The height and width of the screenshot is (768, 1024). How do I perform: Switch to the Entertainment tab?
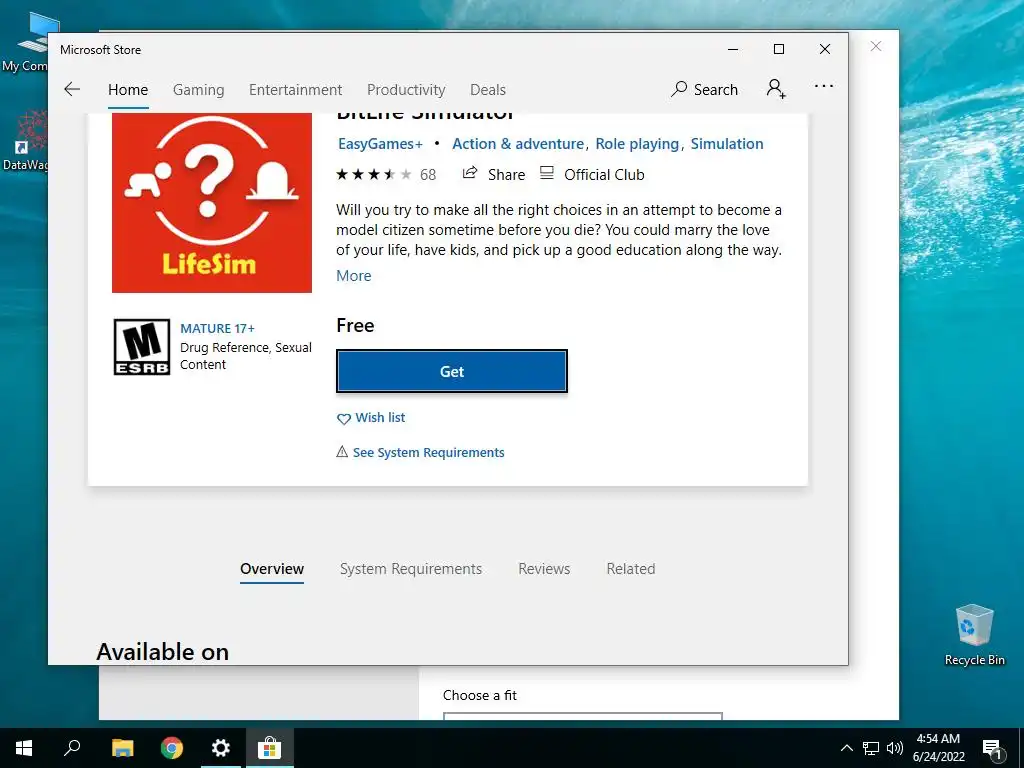pos(295,89)
